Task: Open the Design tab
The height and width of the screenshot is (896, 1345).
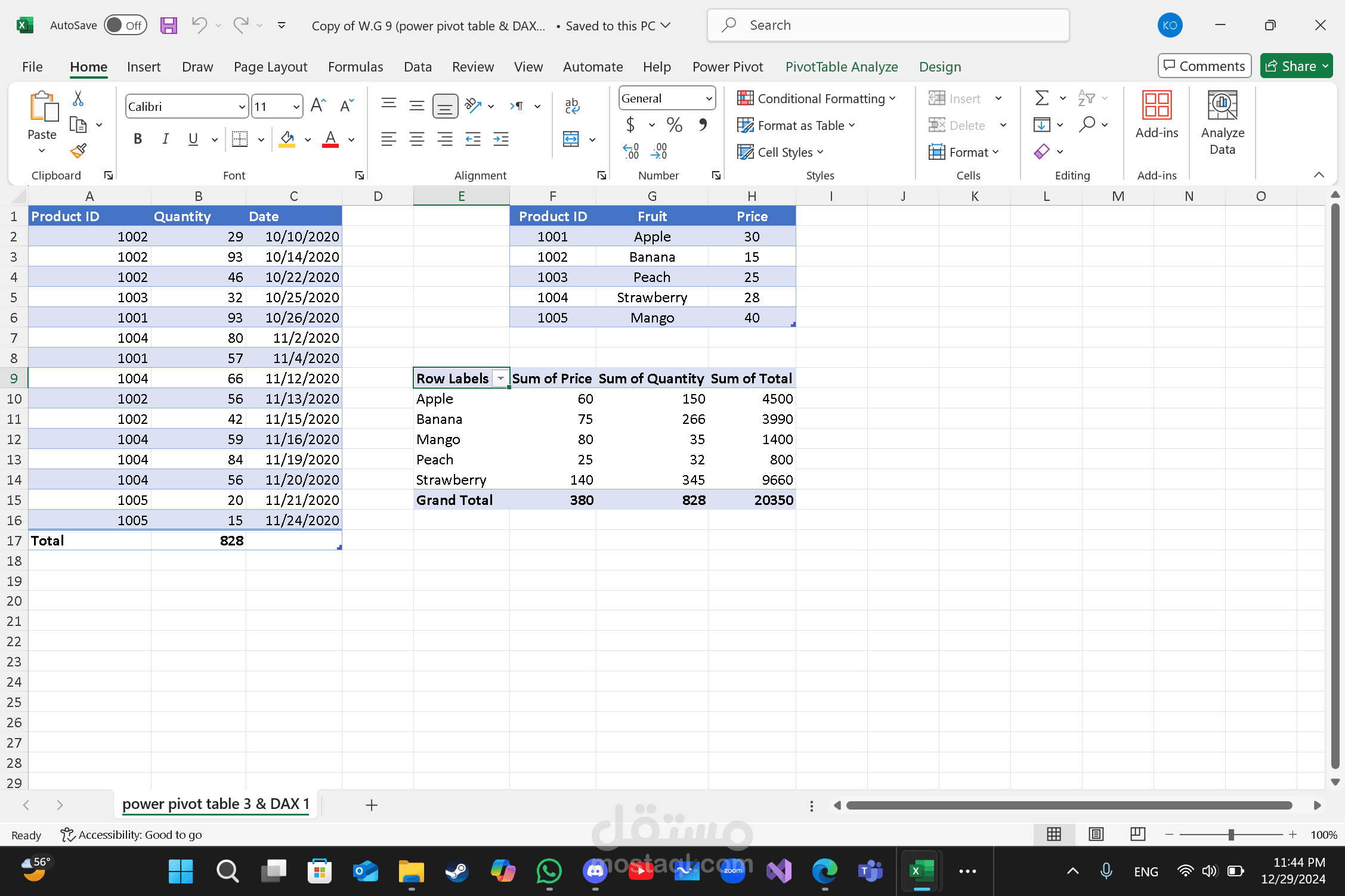Action: [939, 67]
